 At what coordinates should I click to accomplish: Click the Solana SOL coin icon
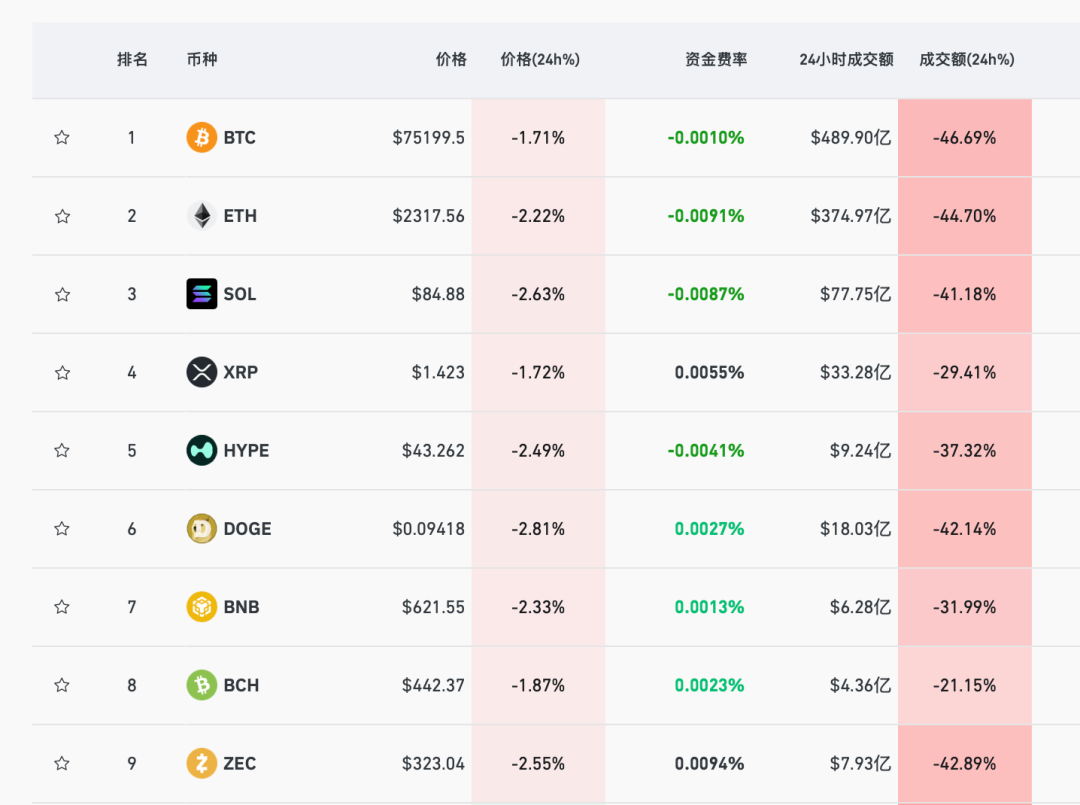201,294
